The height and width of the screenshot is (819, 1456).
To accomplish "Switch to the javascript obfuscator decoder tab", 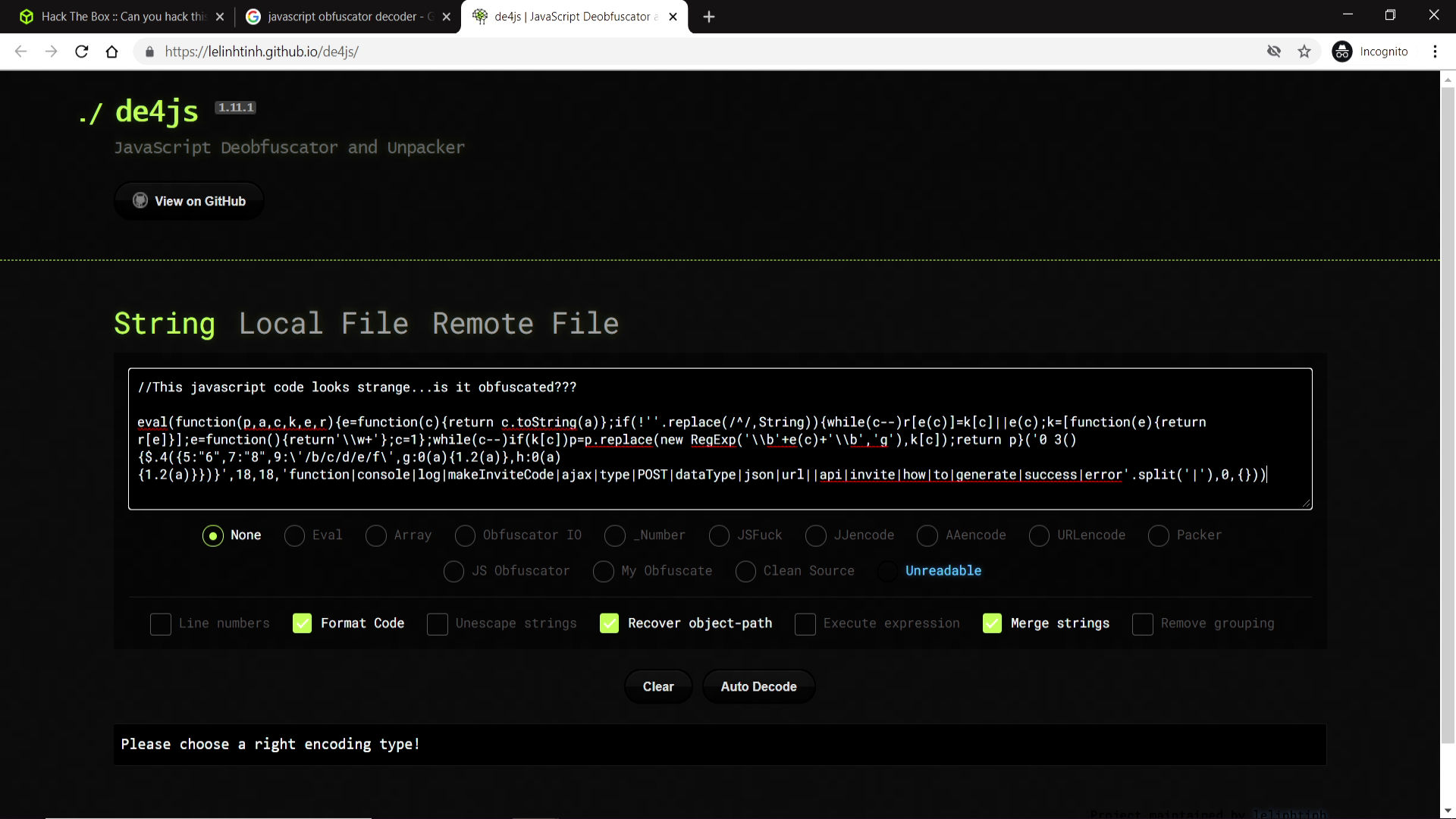I will point(349,17).
